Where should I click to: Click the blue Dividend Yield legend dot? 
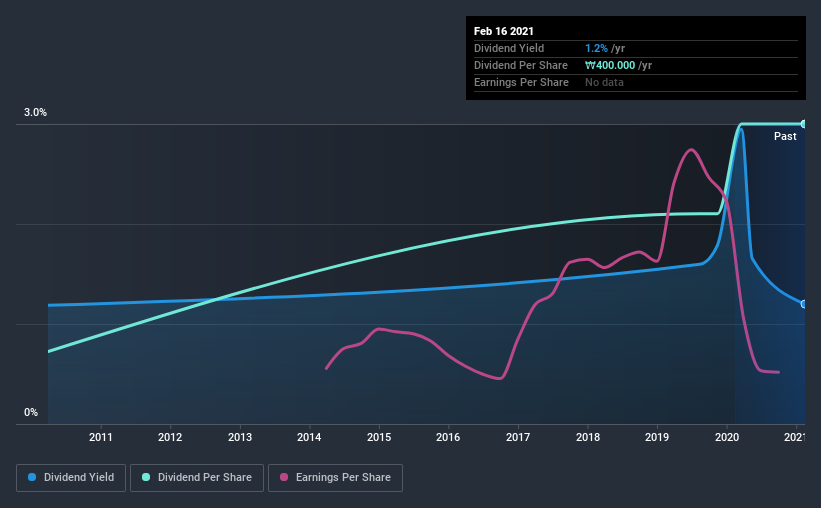point(32,477)
